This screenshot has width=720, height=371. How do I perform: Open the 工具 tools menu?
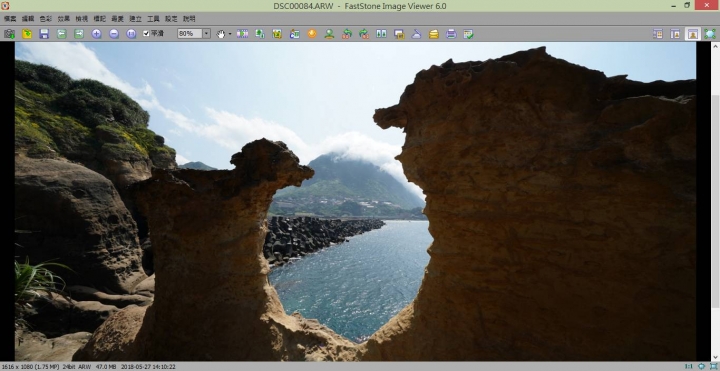(153, 19)
